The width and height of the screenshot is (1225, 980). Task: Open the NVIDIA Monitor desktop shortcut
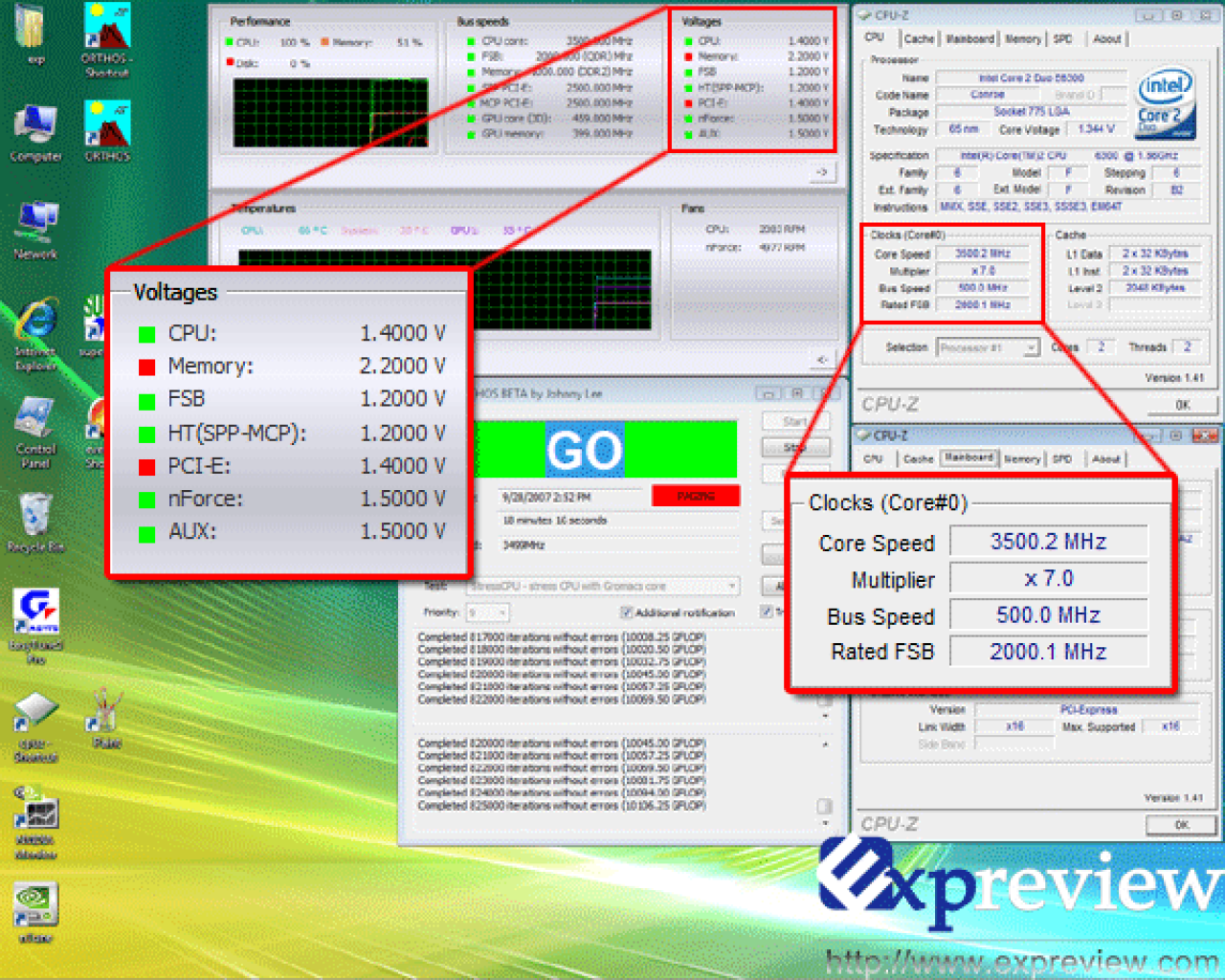click(x=35, y=823)
